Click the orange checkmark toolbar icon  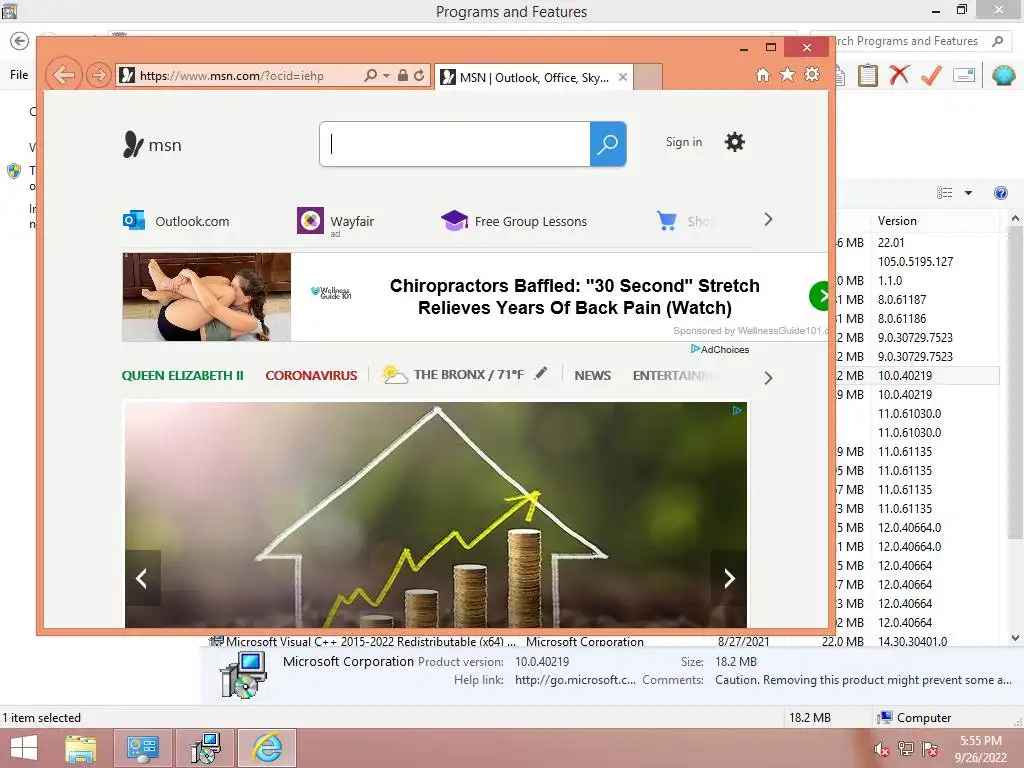point(931,76)
